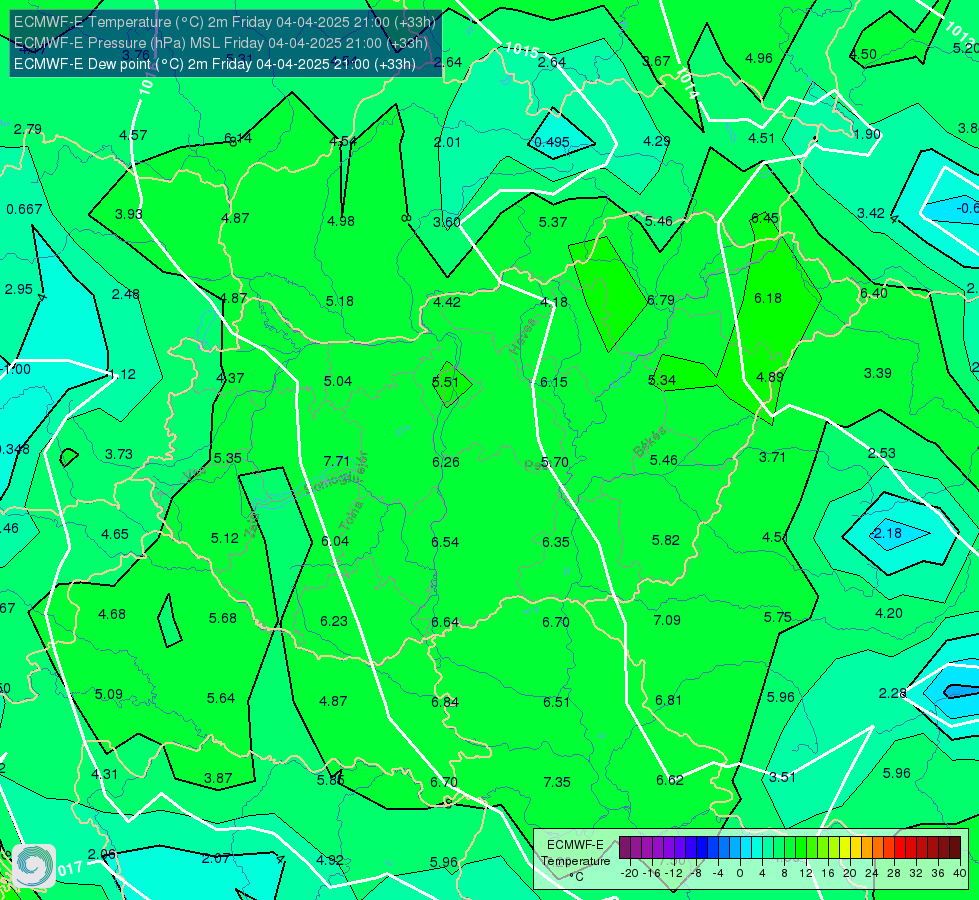Click the 5.37 temperature value
The height and width of the screenshot is (900, 979).
(x=553, y=222)
